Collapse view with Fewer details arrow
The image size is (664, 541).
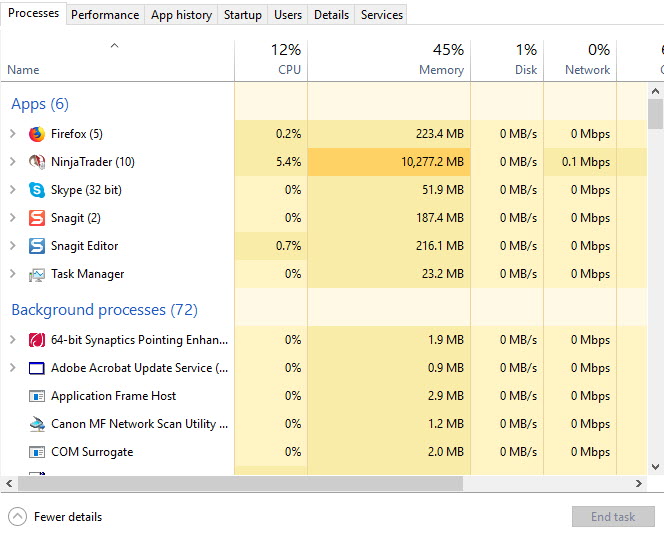17,517
